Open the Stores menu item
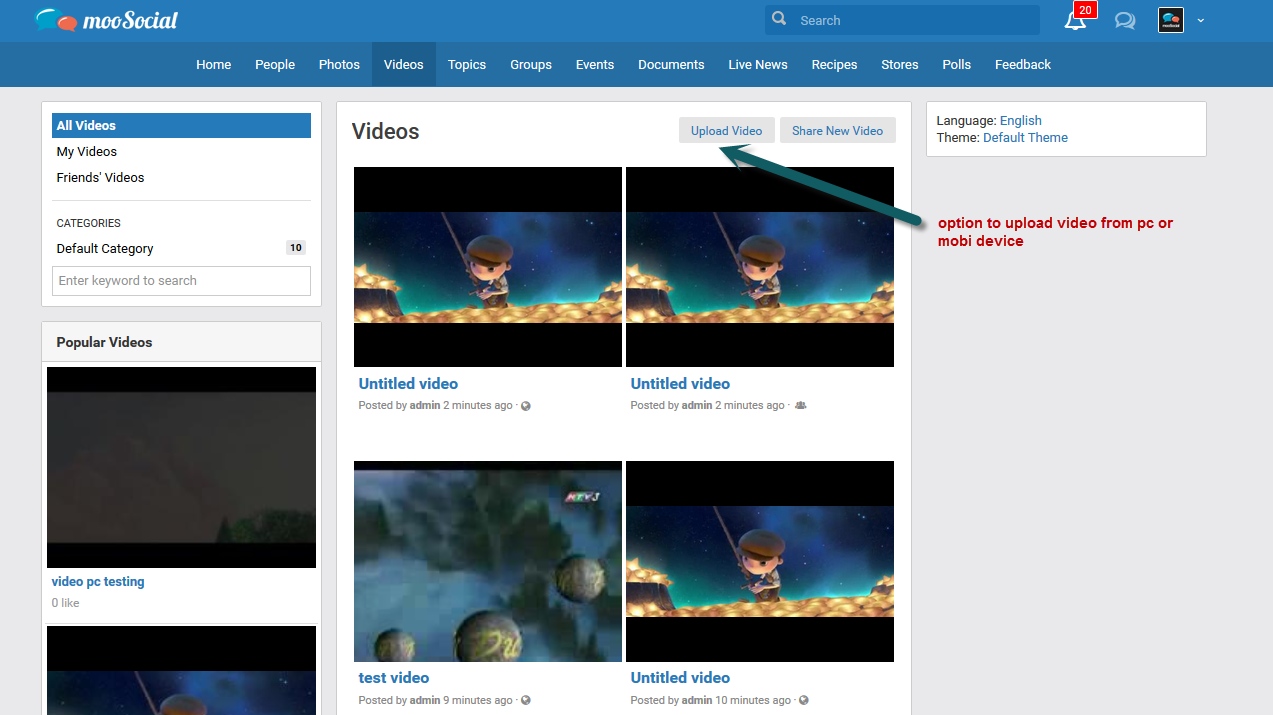 point(900,65)
